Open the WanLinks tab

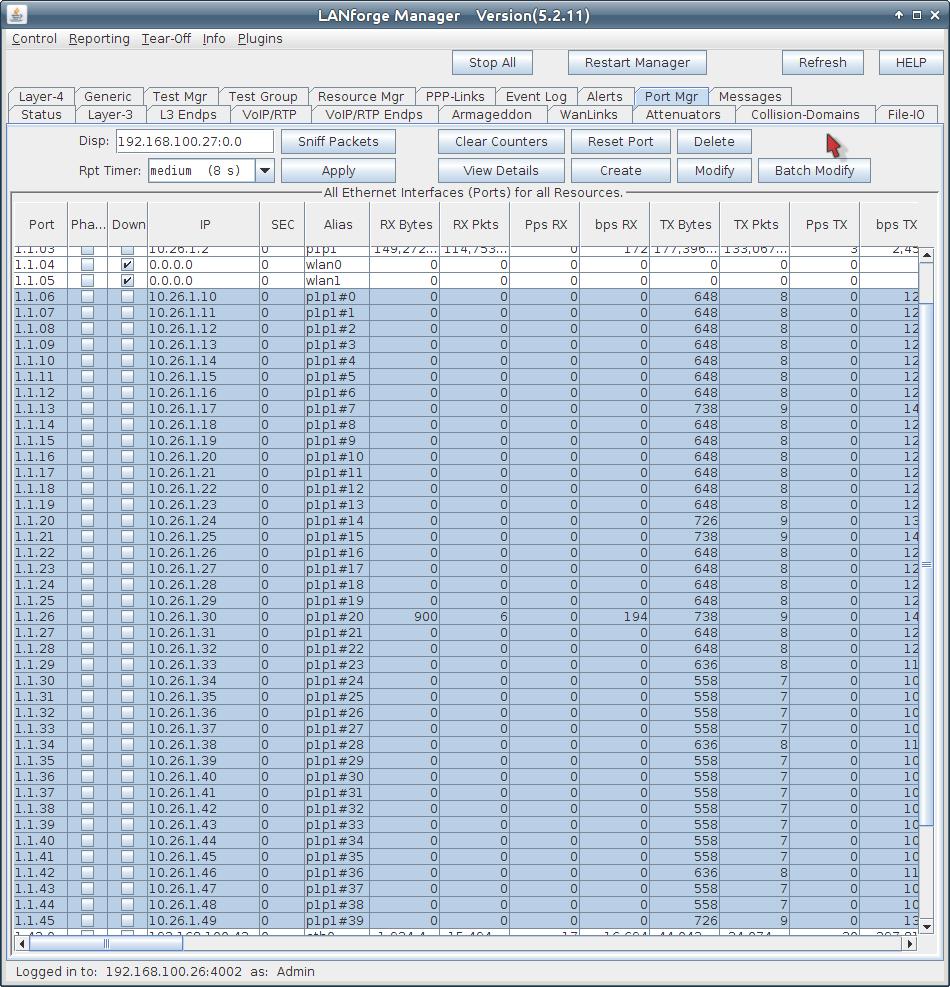[589, 115]
